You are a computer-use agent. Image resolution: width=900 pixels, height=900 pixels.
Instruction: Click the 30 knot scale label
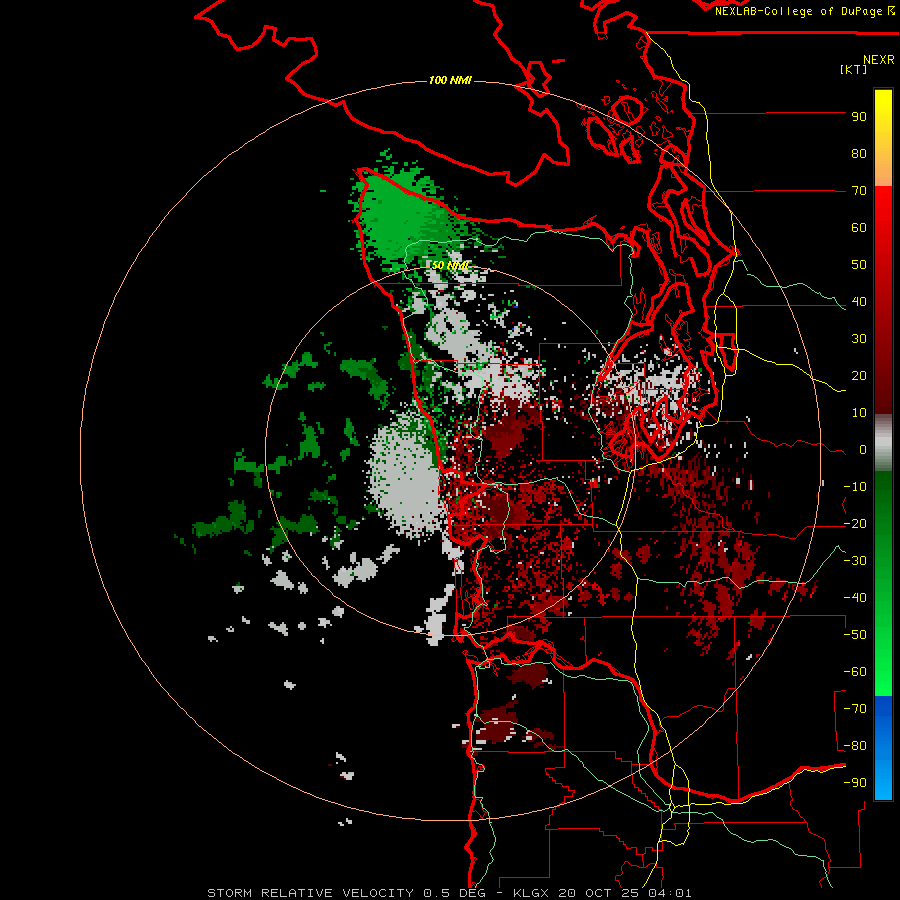(859, 339)
